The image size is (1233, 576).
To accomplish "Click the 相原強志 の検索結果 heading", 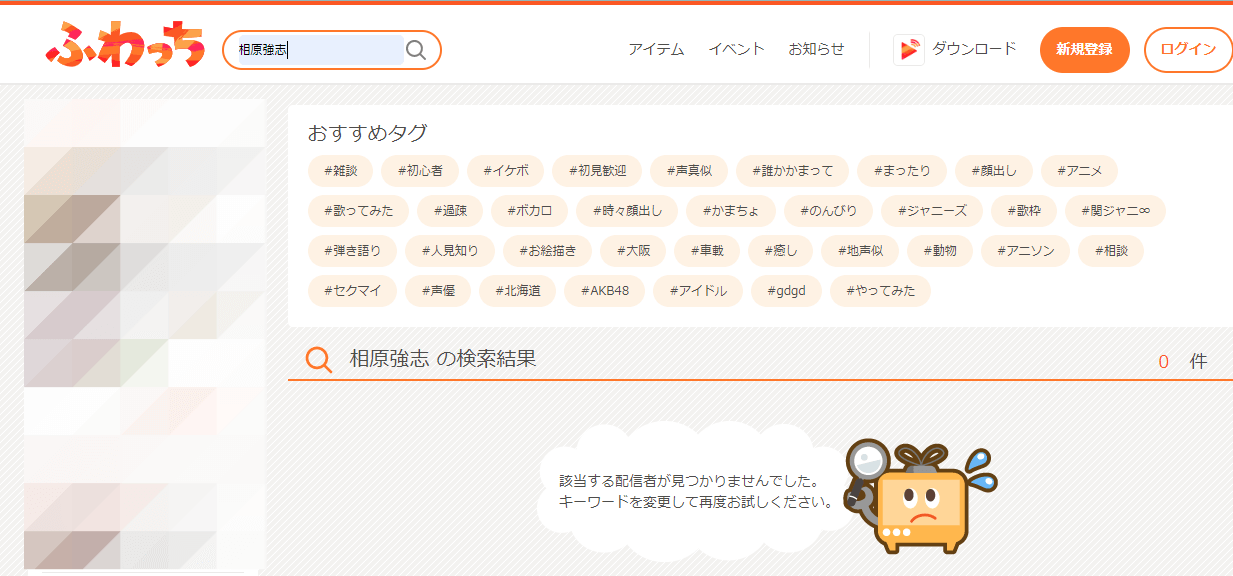I will click(443, 359).
